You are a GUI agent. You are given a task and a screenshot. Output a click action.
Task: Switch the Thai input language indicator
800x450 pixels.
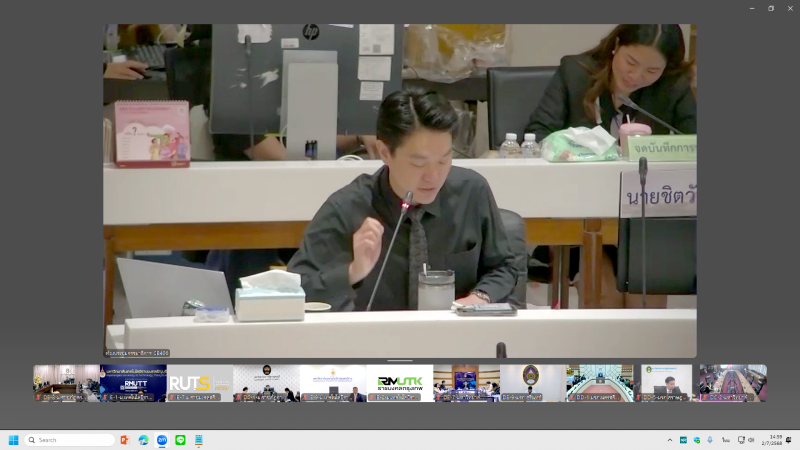[x=726, y=440]
